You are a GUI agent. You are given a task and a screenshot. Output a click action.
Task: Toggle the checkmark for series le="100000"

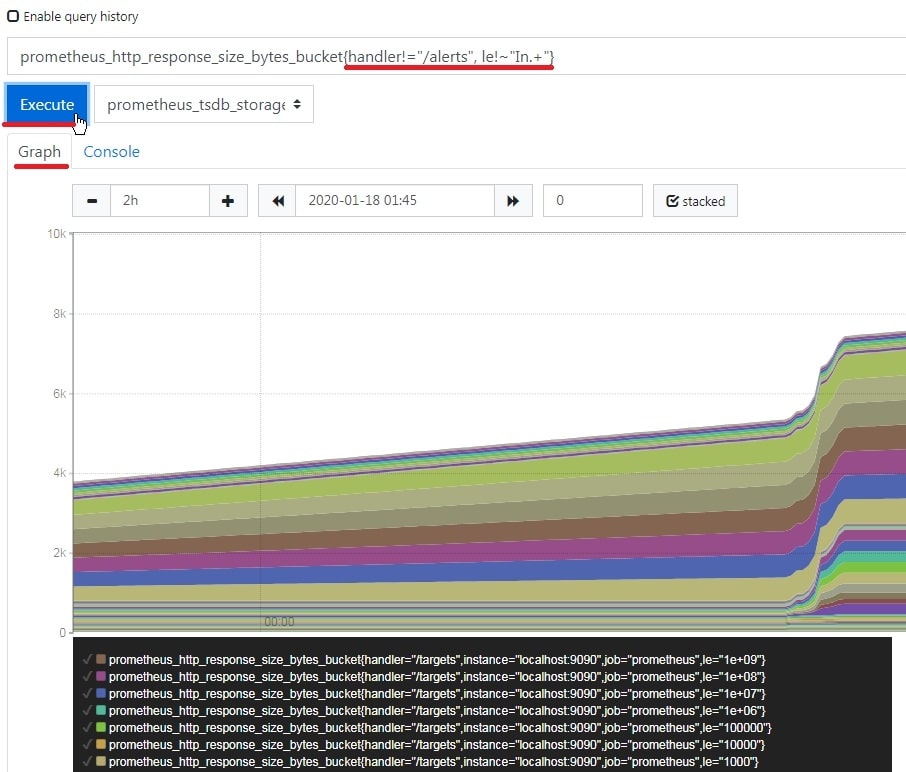pos(87,727)
